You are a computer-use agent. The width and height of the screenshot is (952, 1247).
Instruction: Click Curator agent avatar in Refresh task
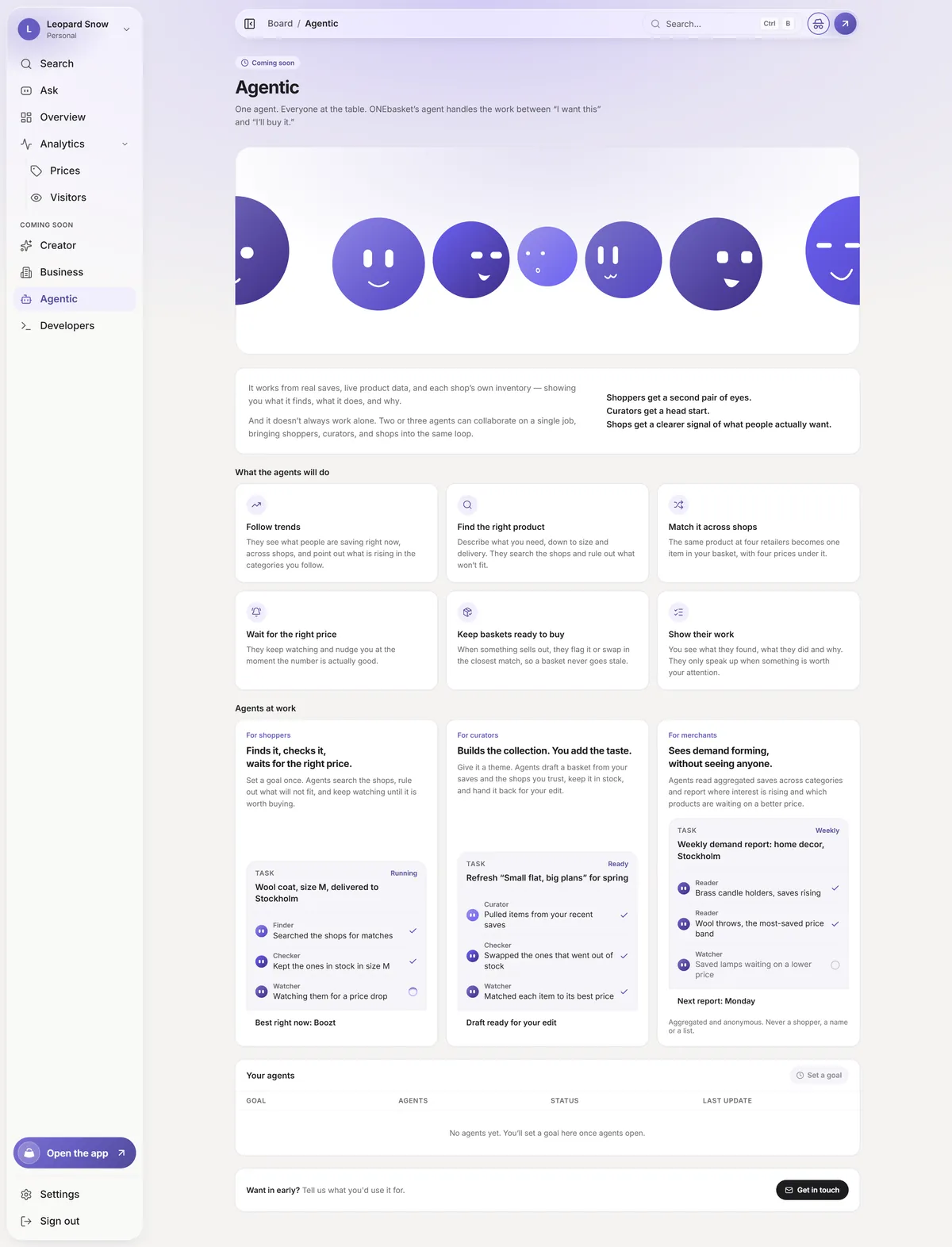(x=472, y=915)
